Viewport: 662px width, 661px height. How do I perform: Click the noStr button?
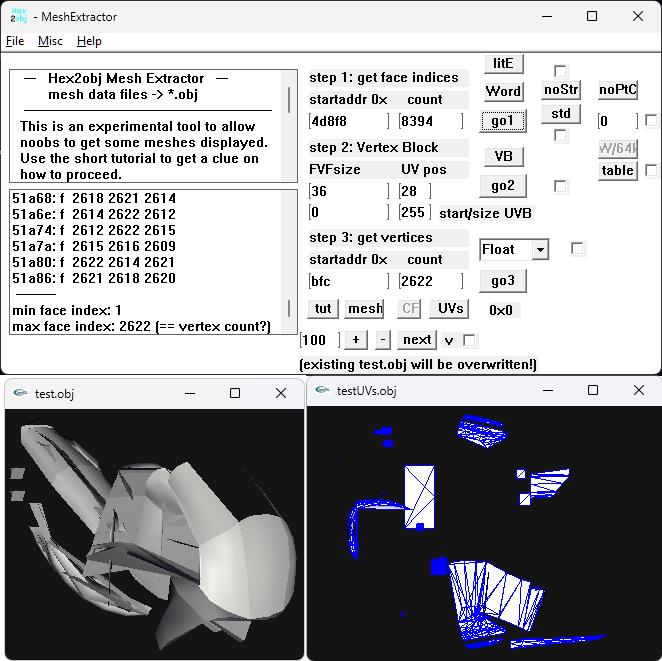561,90
